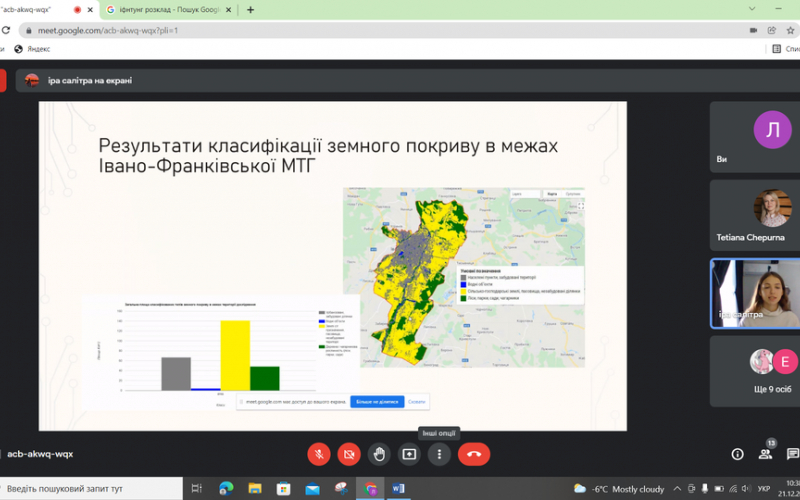Open Task View on taskbar

click(197, 489)
